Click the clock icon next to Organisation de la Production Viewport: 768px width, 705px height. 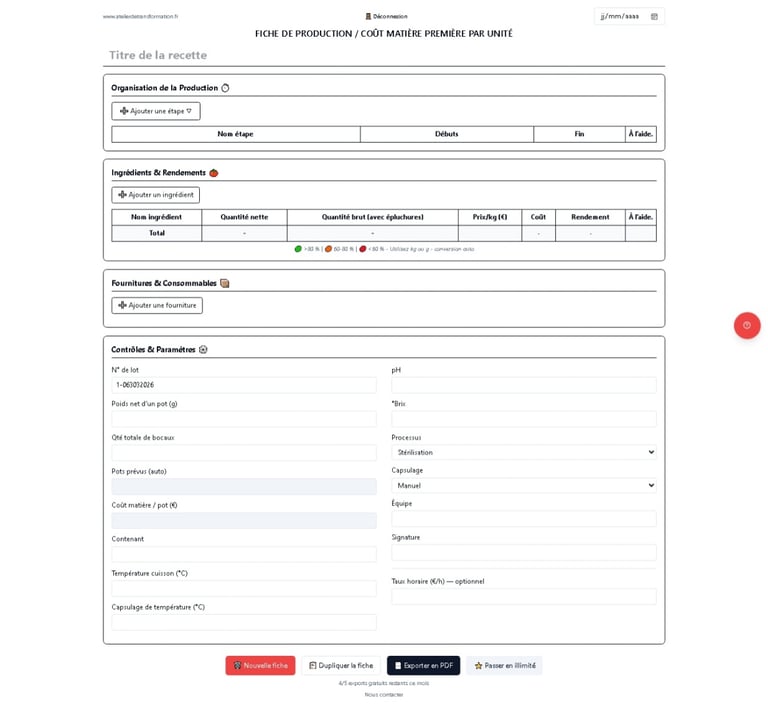click(225, 88)
